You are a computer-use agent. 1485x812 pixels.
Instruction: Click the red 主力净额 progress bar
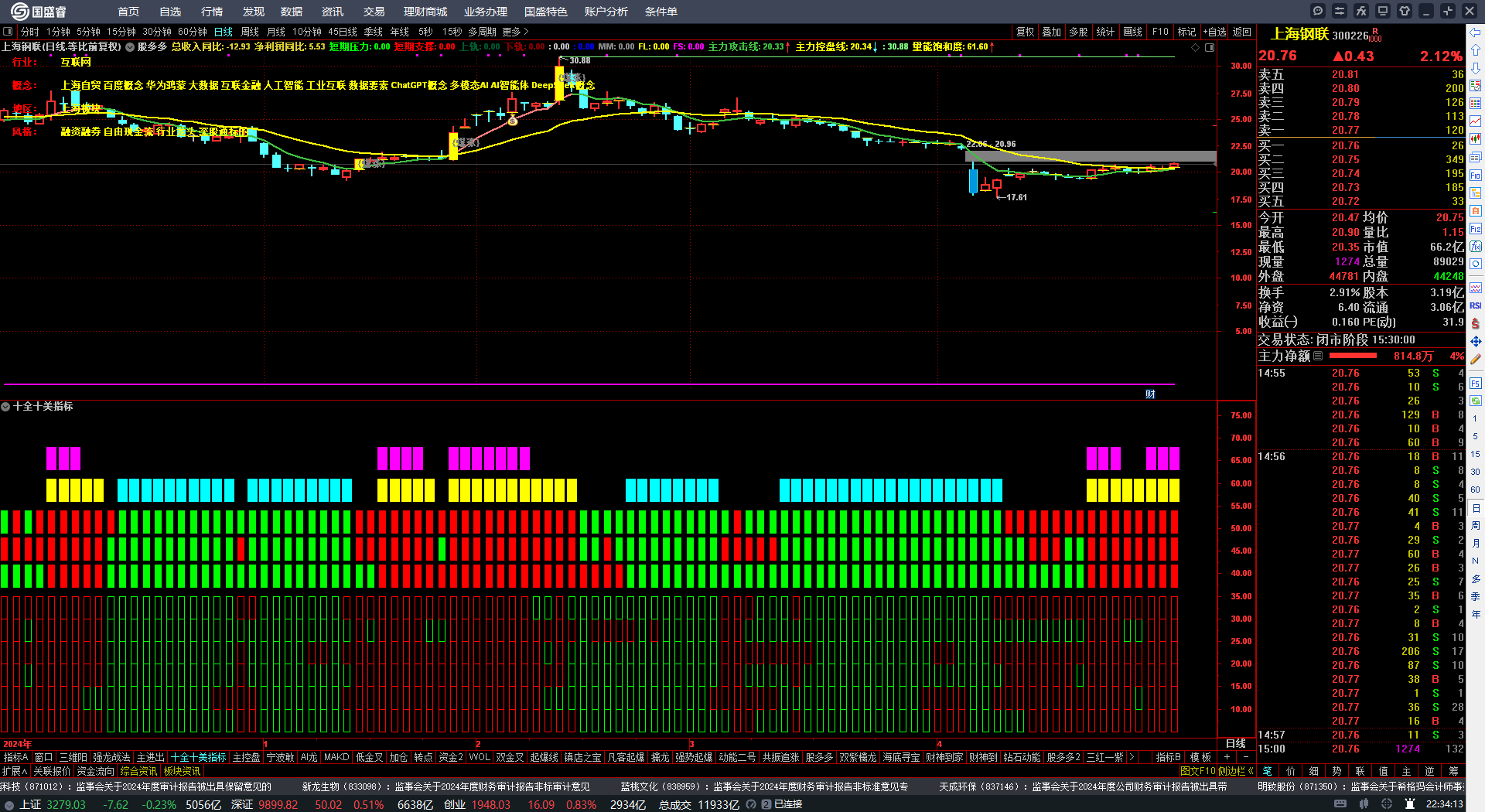click(1353, 356)
